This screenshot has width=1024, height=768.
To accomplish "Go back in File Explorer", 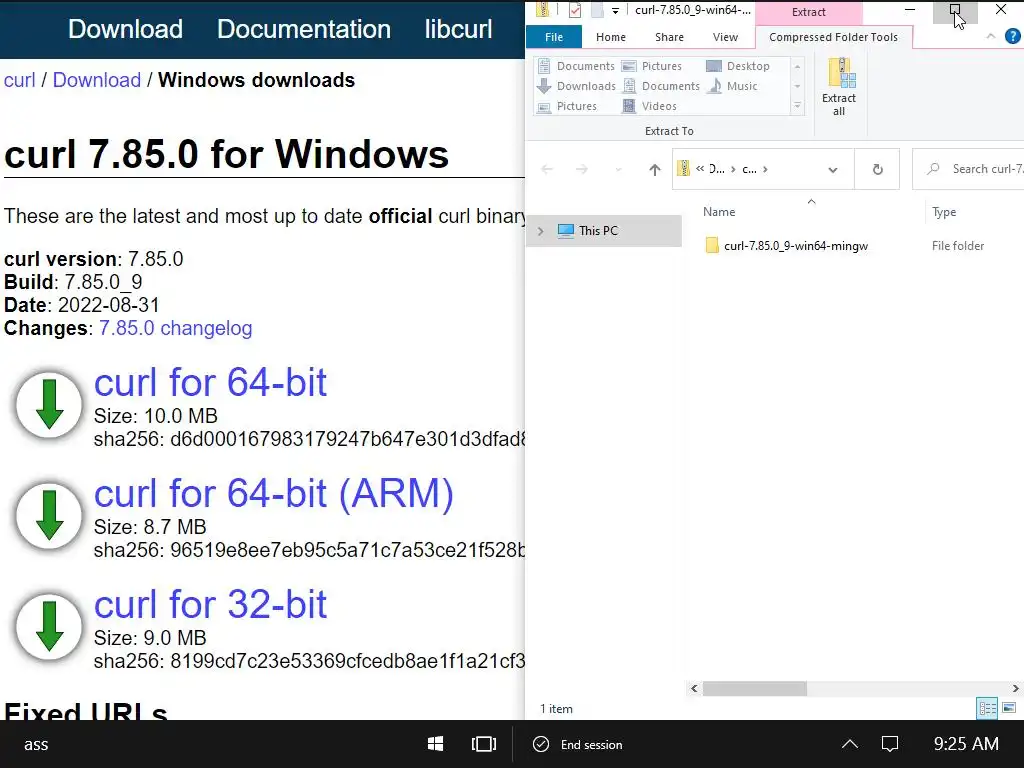I will 547,170.
